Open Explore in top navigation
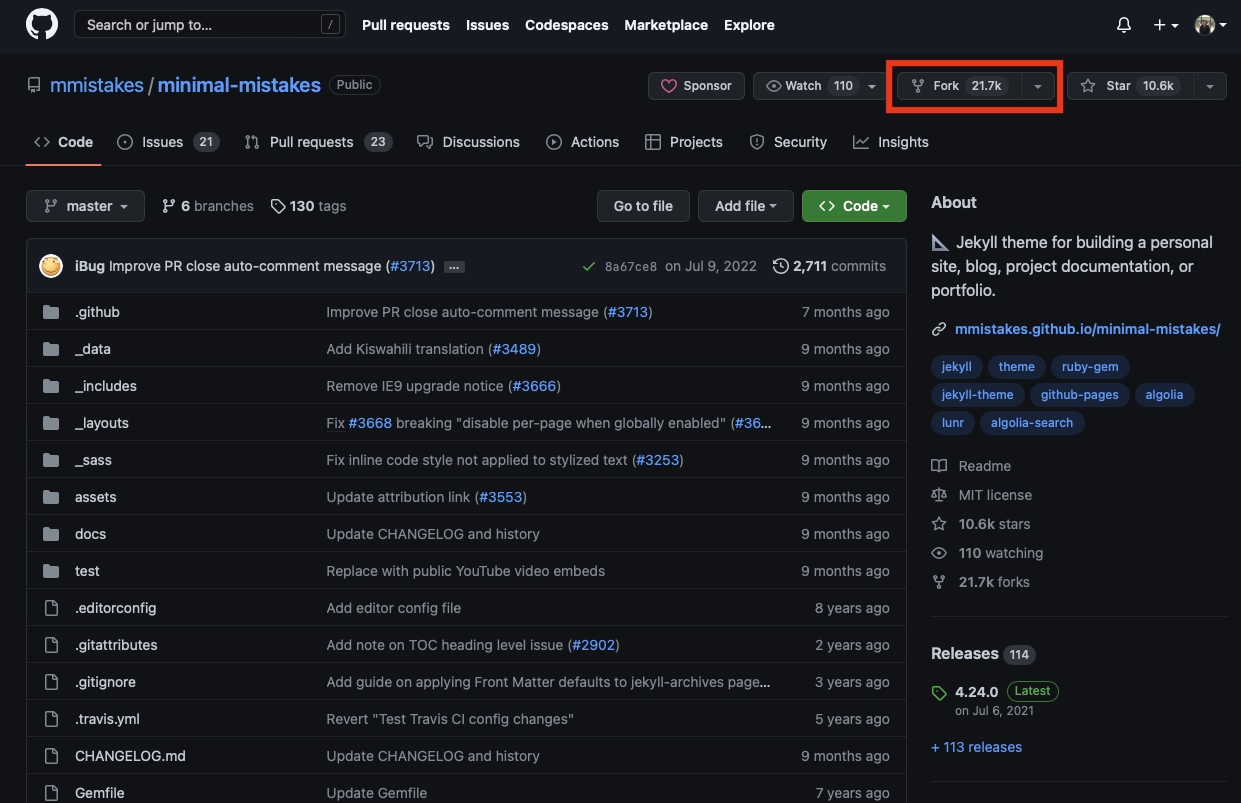Viewport: 1241px width, 803px height. click(x=749, y=25)
